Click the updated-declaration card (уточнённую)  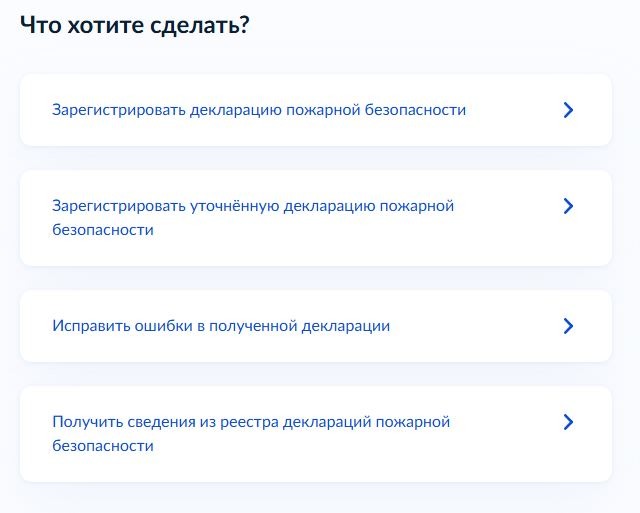click(316, 218)
